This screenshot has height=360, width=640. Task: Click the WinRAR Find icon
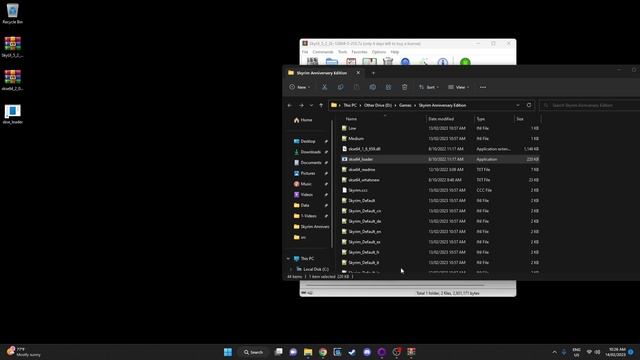pos(405,62)
